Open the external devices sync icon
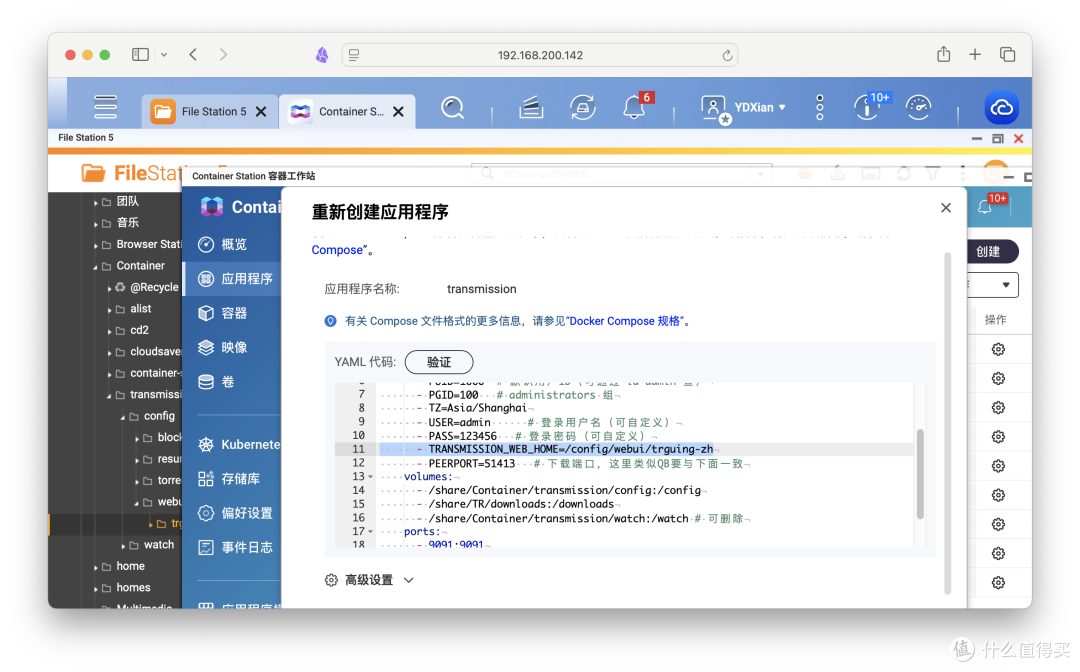 (582, 108)
